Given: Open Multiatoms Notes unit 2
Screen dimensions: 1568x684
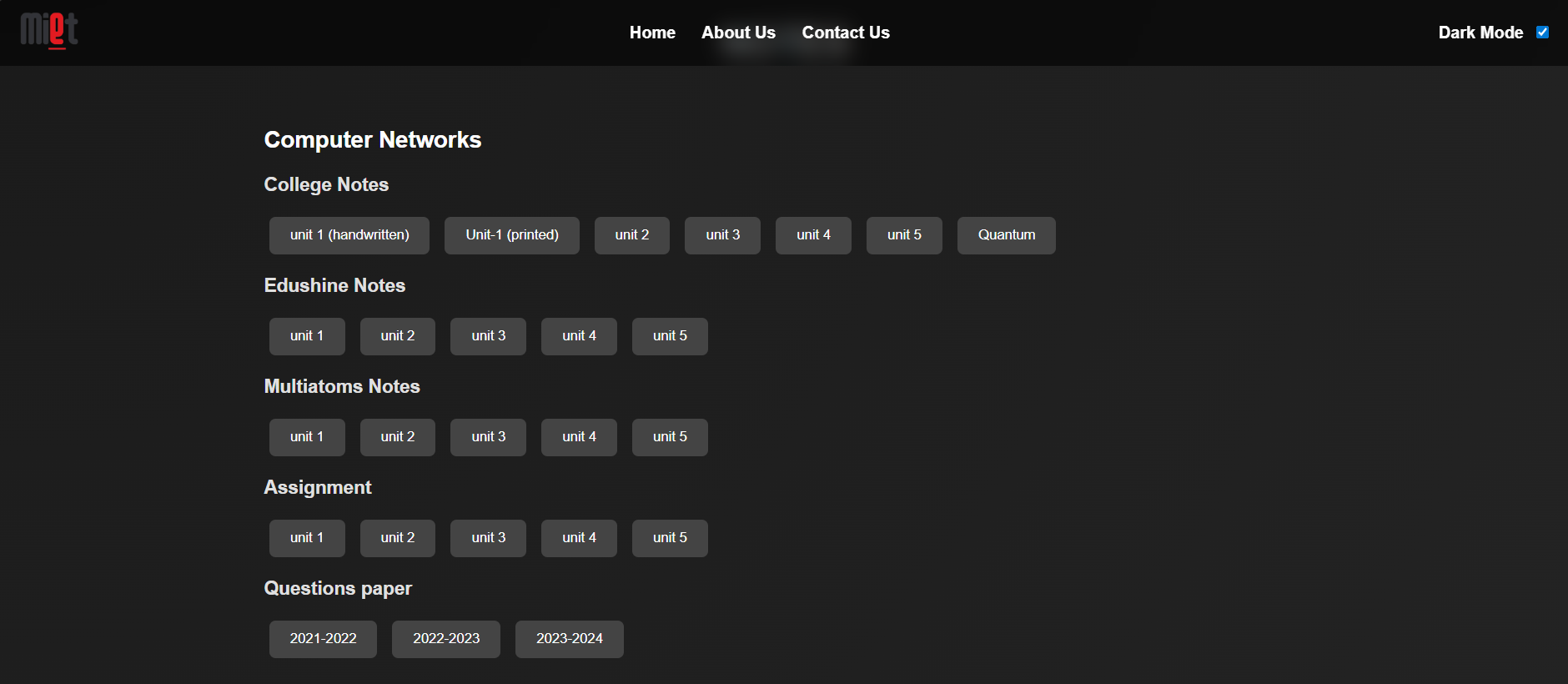Looking at the screenshot, I should 398,437.
